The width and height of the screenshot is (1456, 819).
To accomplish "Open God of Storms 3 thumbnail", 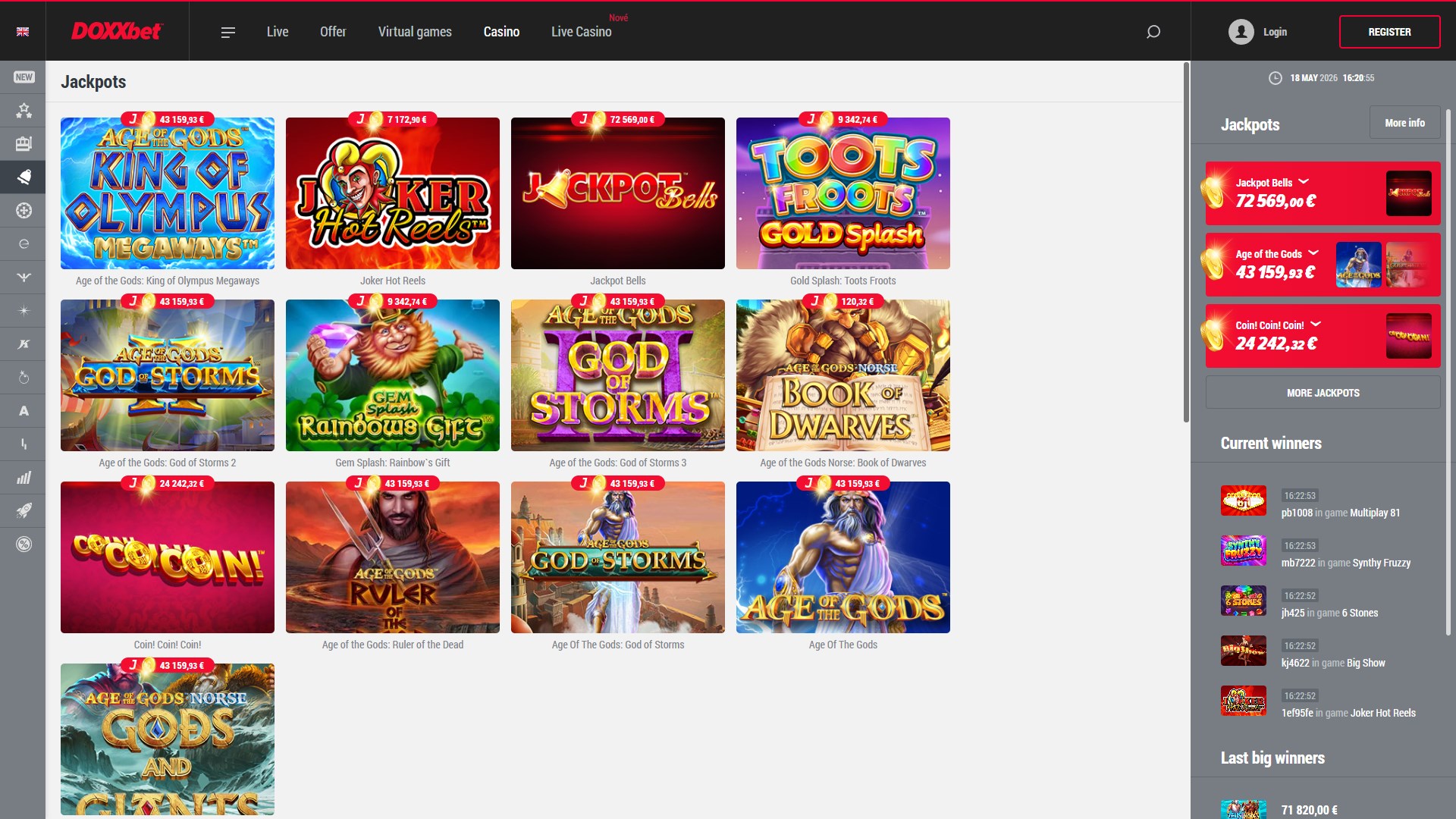I will 618,375.
